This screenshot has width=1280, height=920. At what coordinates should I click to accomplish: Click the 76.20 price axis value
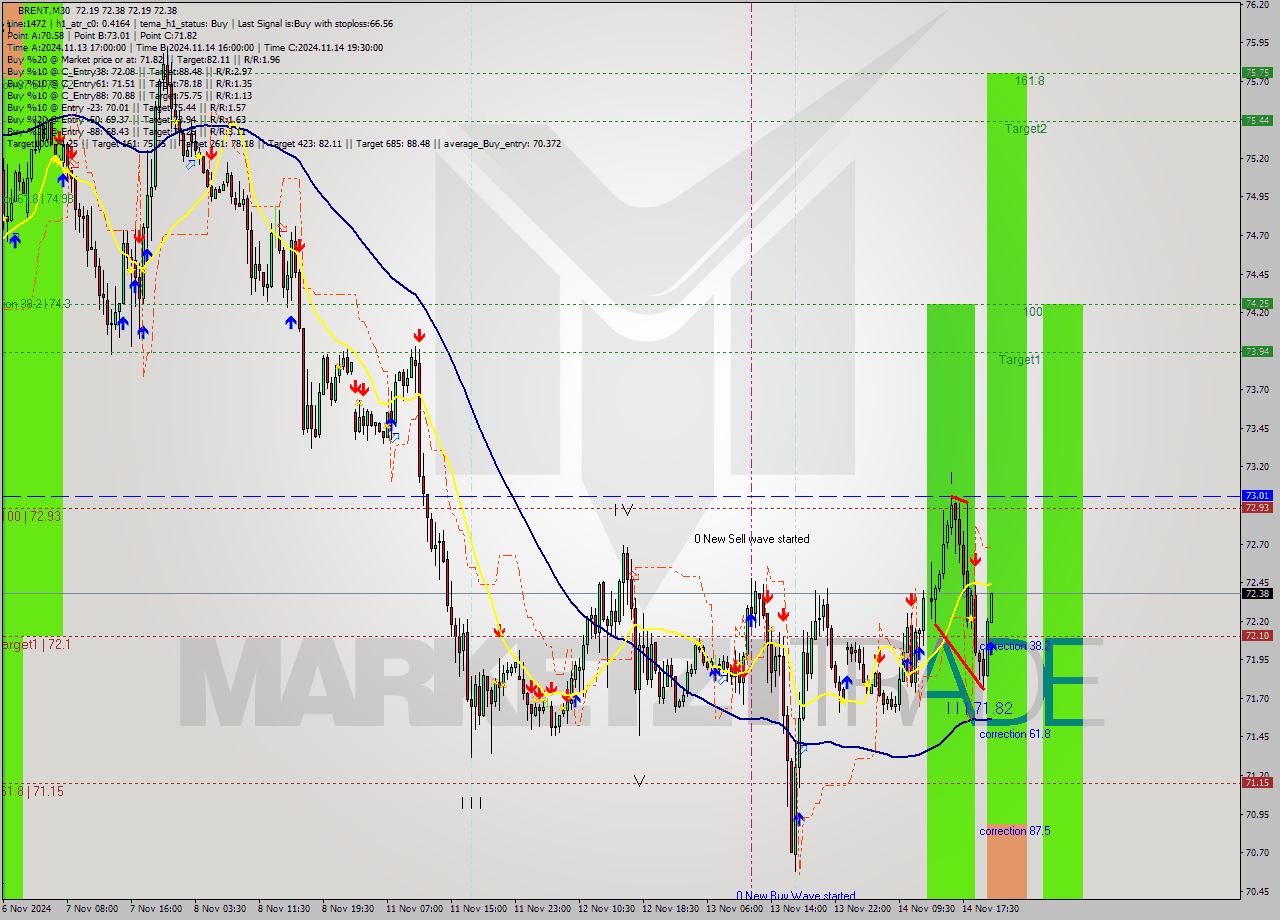pos(1257,5)
